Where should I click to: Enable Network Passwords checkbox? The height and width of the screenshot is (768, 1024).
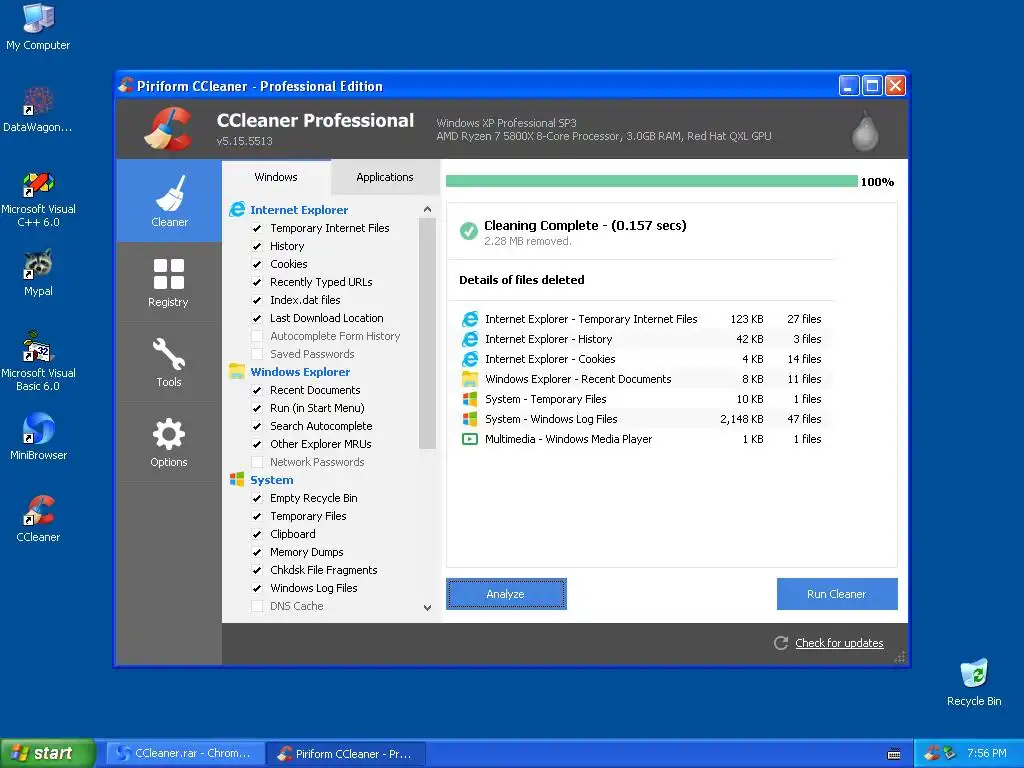tap(257, 462)
